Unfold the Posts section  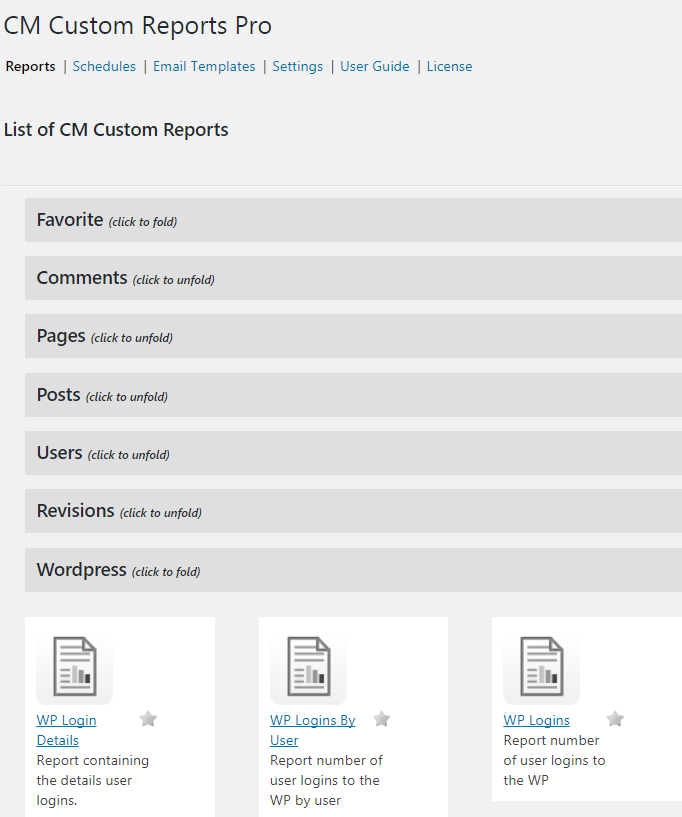coord(101,395)
